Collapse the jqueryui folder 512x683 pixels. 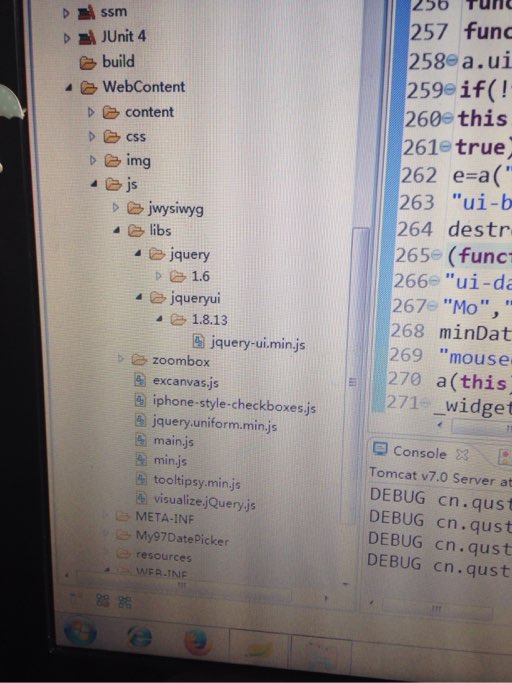[x=139, y=297]
